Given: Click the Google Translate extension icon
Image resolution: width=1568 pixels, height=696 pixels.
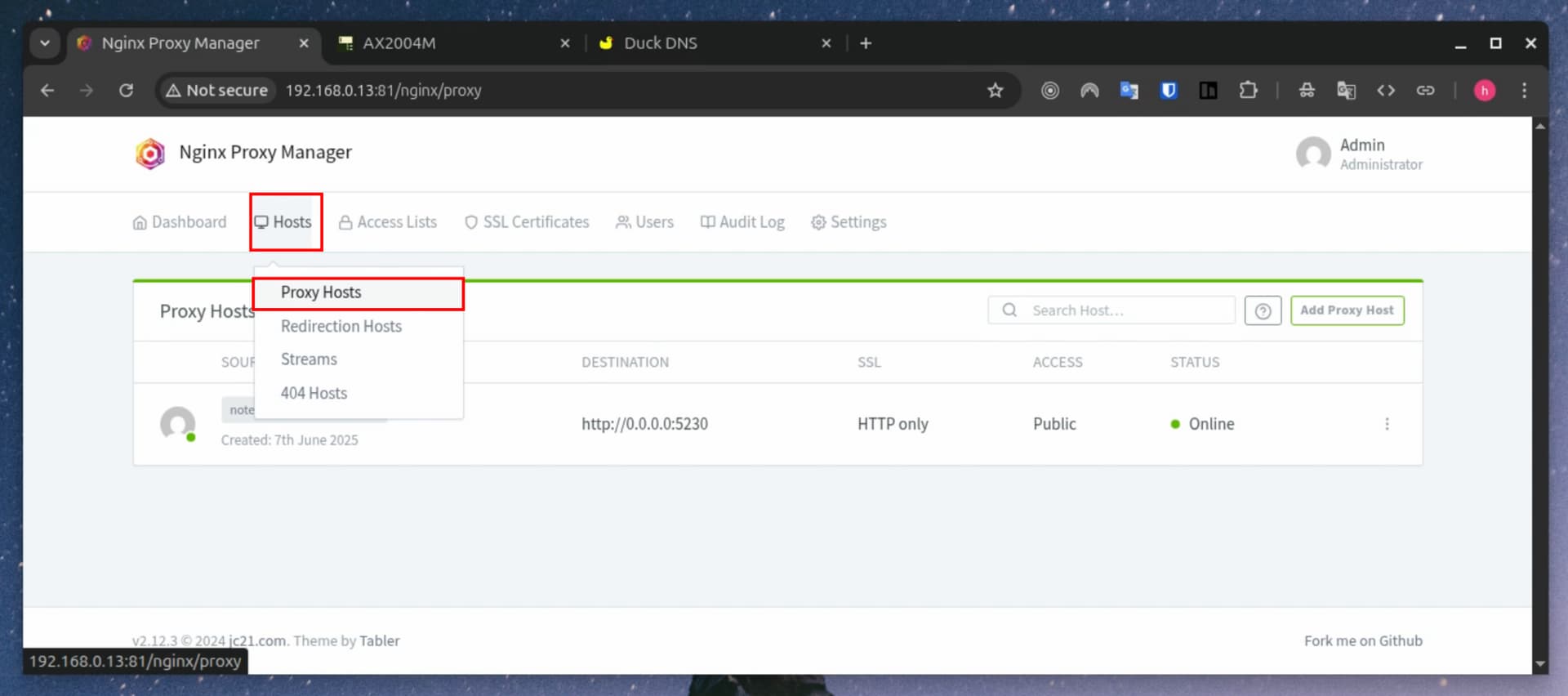Looking at the screenshot, I should click(1129, 91).
